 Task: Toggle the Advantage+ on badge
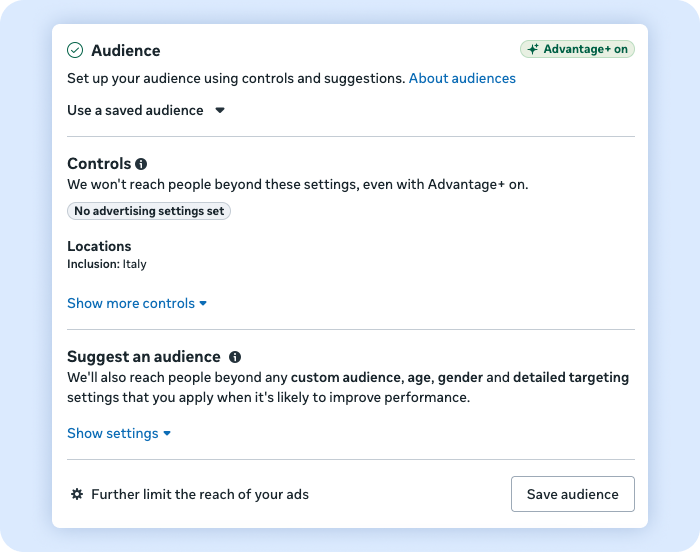(x=577, y=49)
